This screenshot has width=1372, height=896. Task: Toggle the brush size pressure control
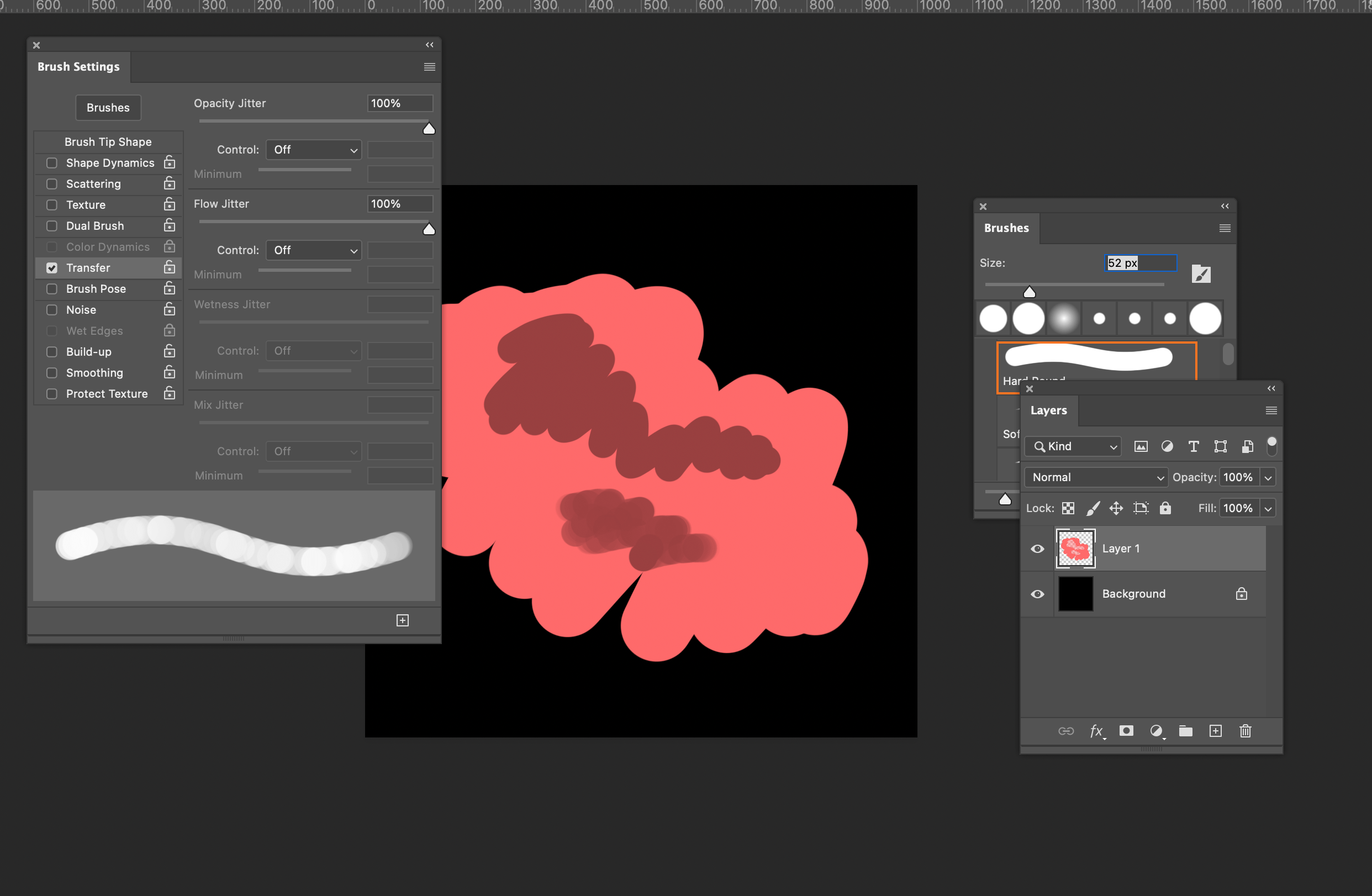pyautogui.click(x=1201, y=273)
